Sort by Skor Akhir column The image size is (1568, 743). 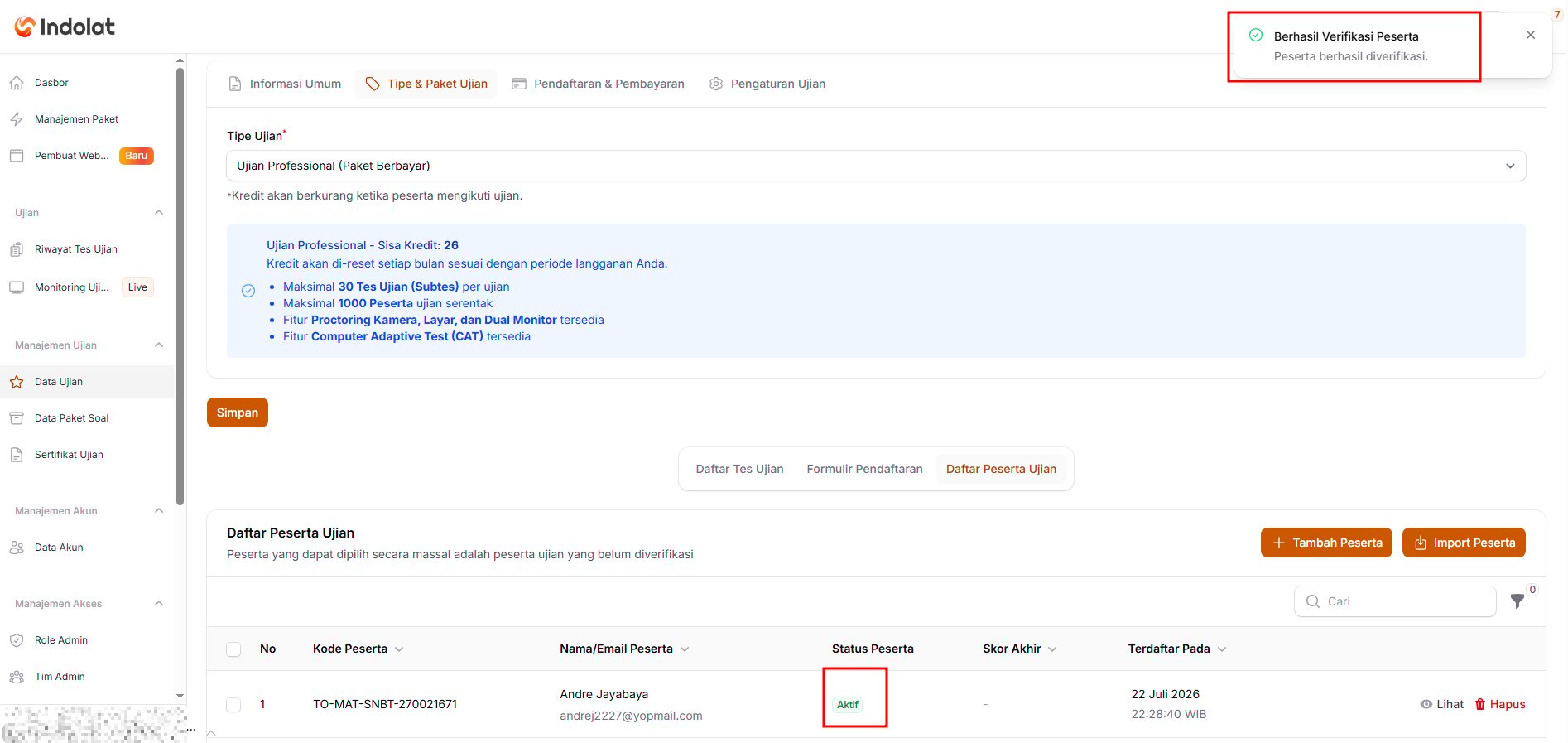click(x=1019, y=649)
